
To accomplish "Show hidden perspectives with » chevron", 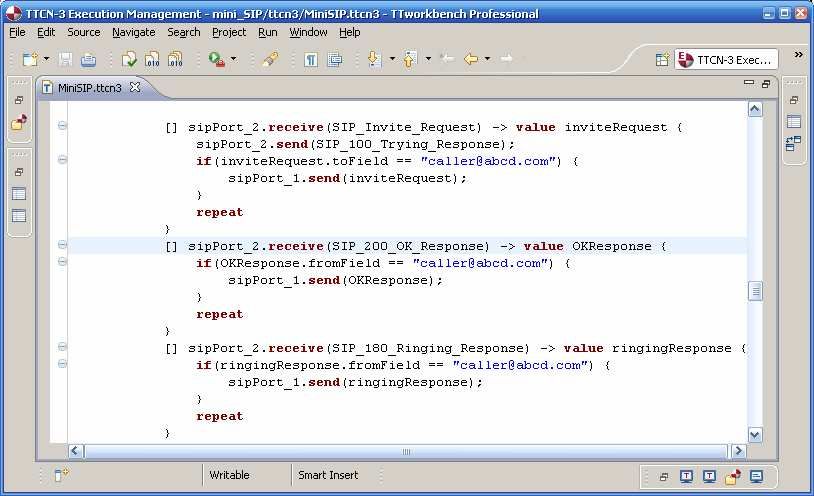I will click(x=798, y=55).
